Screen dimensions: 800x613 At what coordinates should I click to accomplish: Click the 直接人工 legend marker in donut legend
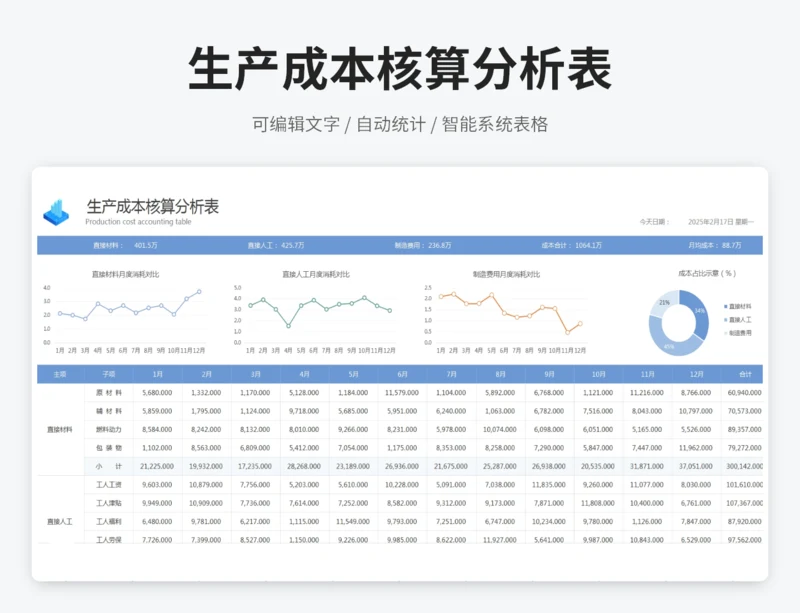pyautogui.click(x=726, y=320)
